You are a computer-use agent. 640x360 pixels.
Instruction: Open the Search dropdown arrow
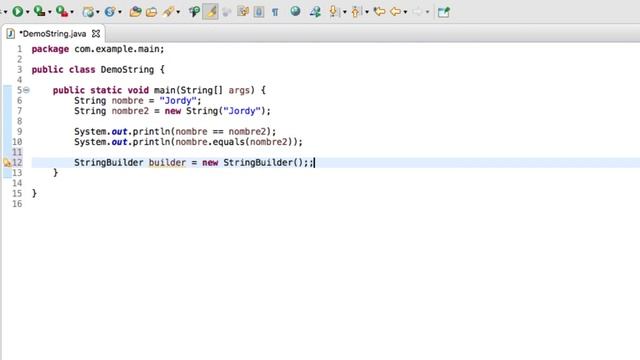[178, 12]
